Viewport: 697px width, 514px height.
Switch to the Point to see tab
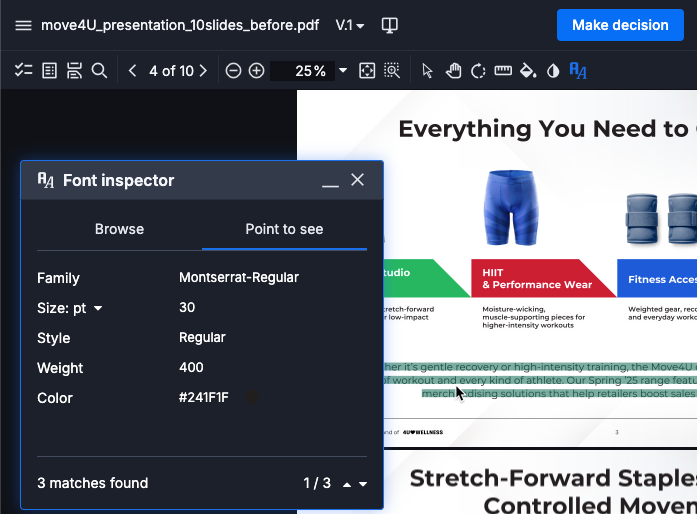(284, 229)
